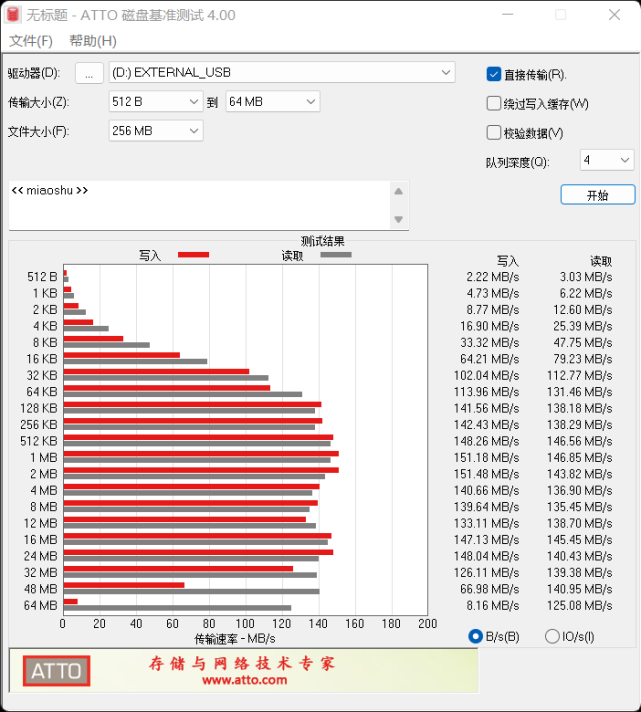Click the miaoshu description text box
641x712 pixels.
tap(200, 205)
